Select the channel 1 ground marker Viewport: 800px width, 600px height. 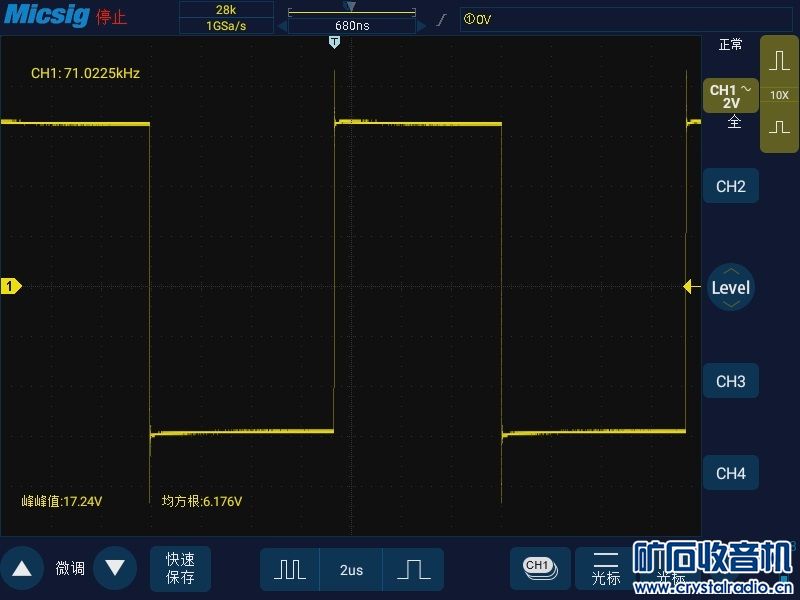(x=11, y=286)
